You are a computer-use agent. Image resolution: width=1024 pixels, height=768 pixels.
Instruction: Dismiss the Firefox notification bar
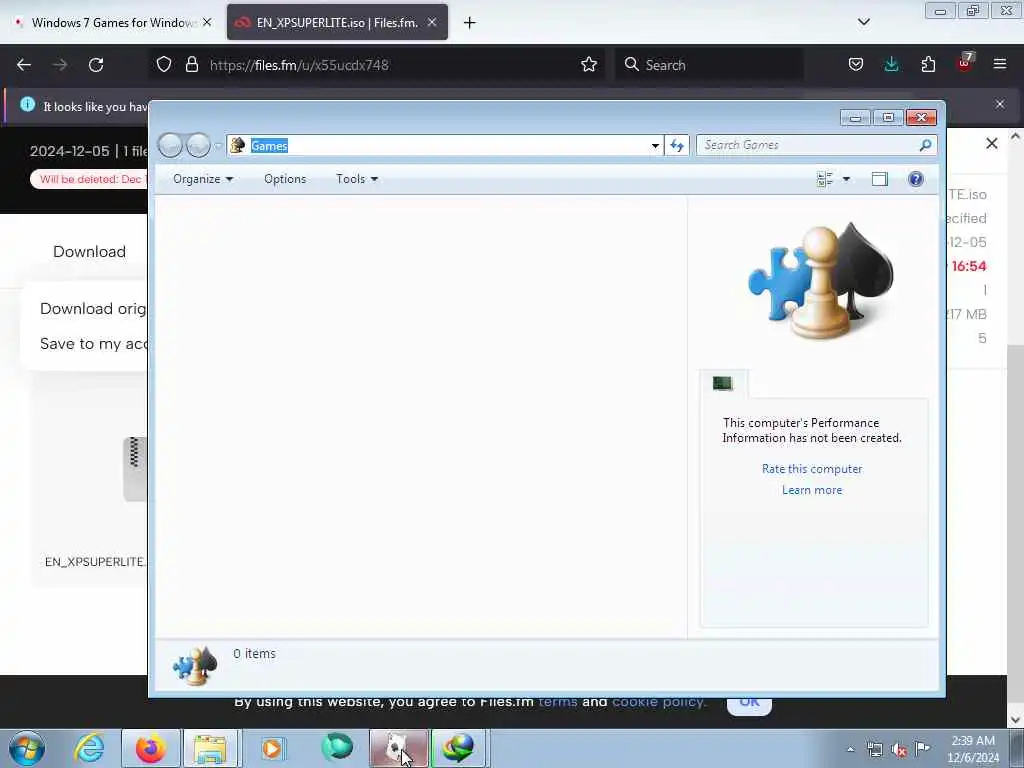pyautogui.click(x=1000, y=104)
